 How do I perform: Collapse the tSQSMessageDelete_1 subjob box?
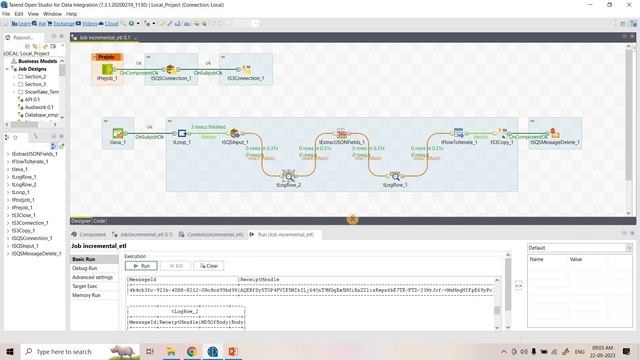click(532, 121)
